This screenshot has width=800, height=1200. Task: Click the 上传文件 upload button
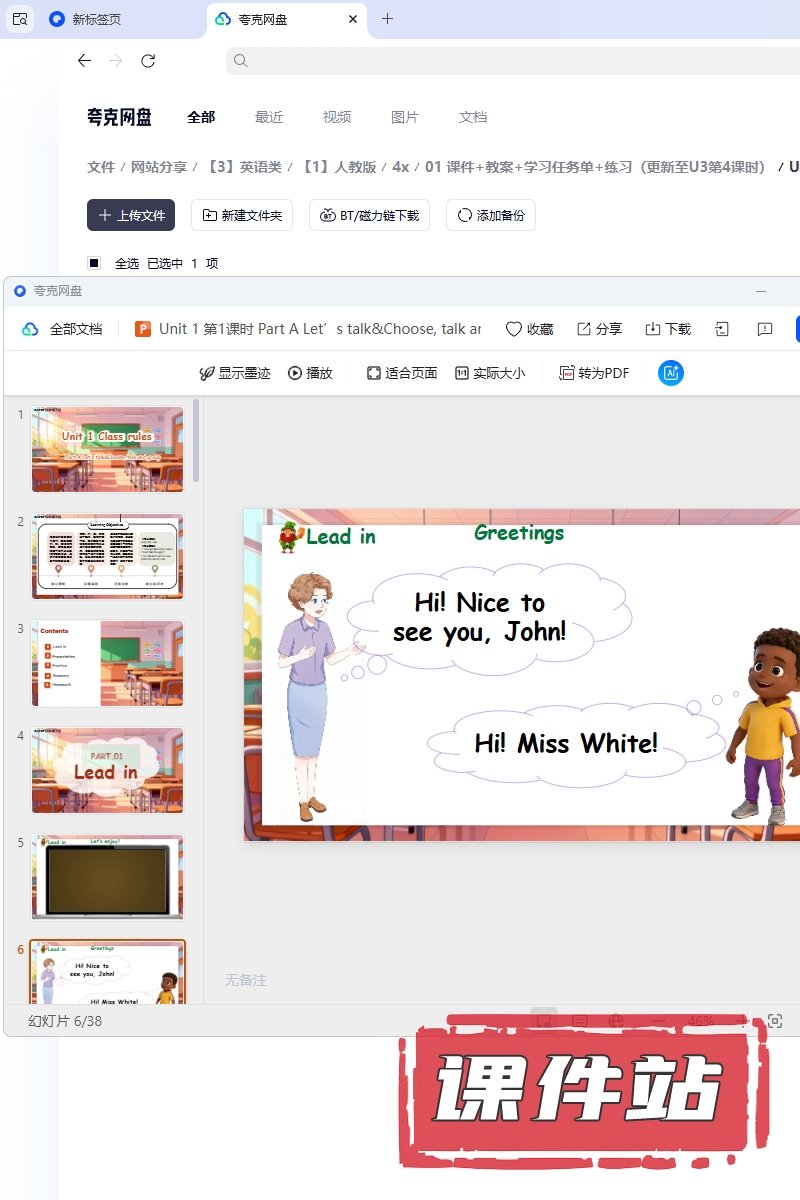coord(131,215)
